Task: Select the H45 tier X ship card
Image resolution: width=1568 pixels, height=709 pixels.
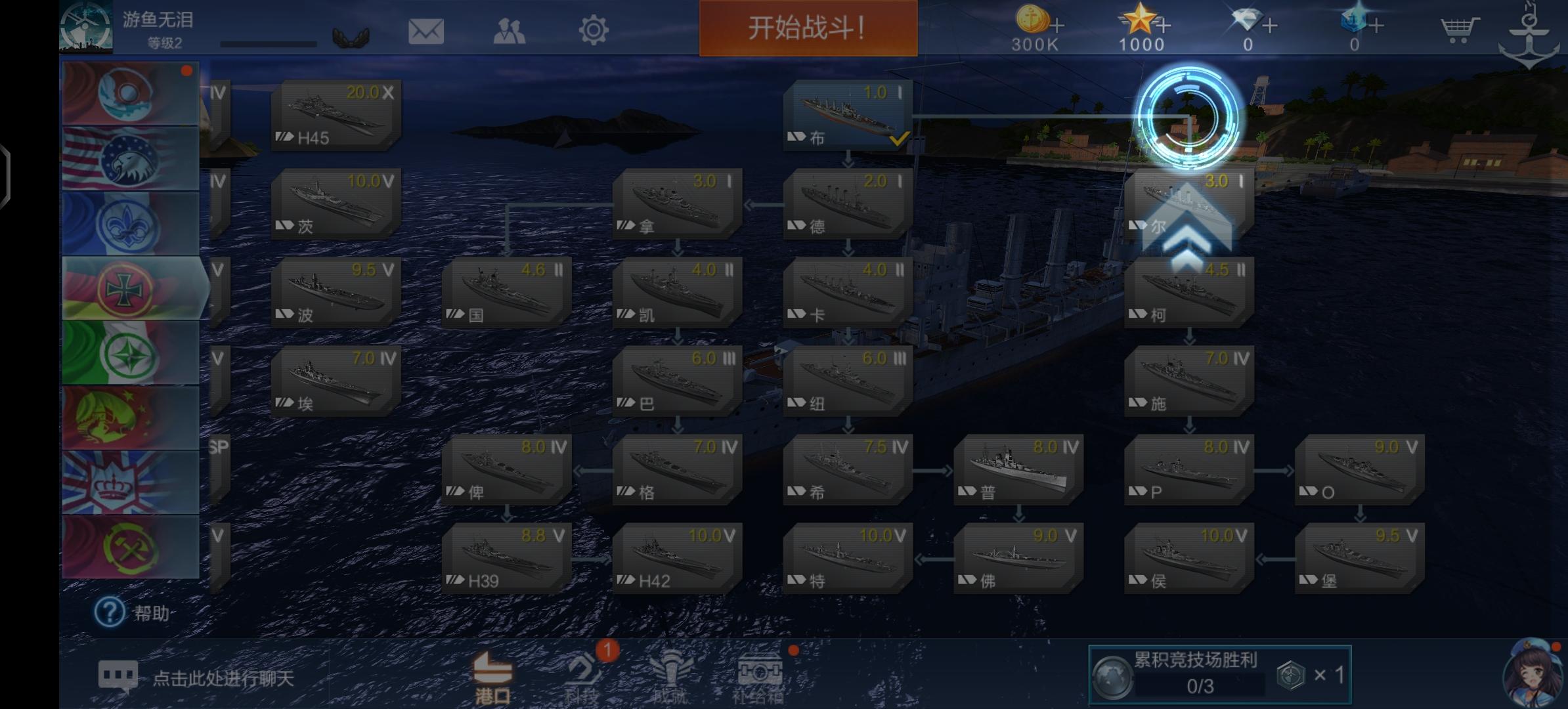Action: click(x=336, y=116)
